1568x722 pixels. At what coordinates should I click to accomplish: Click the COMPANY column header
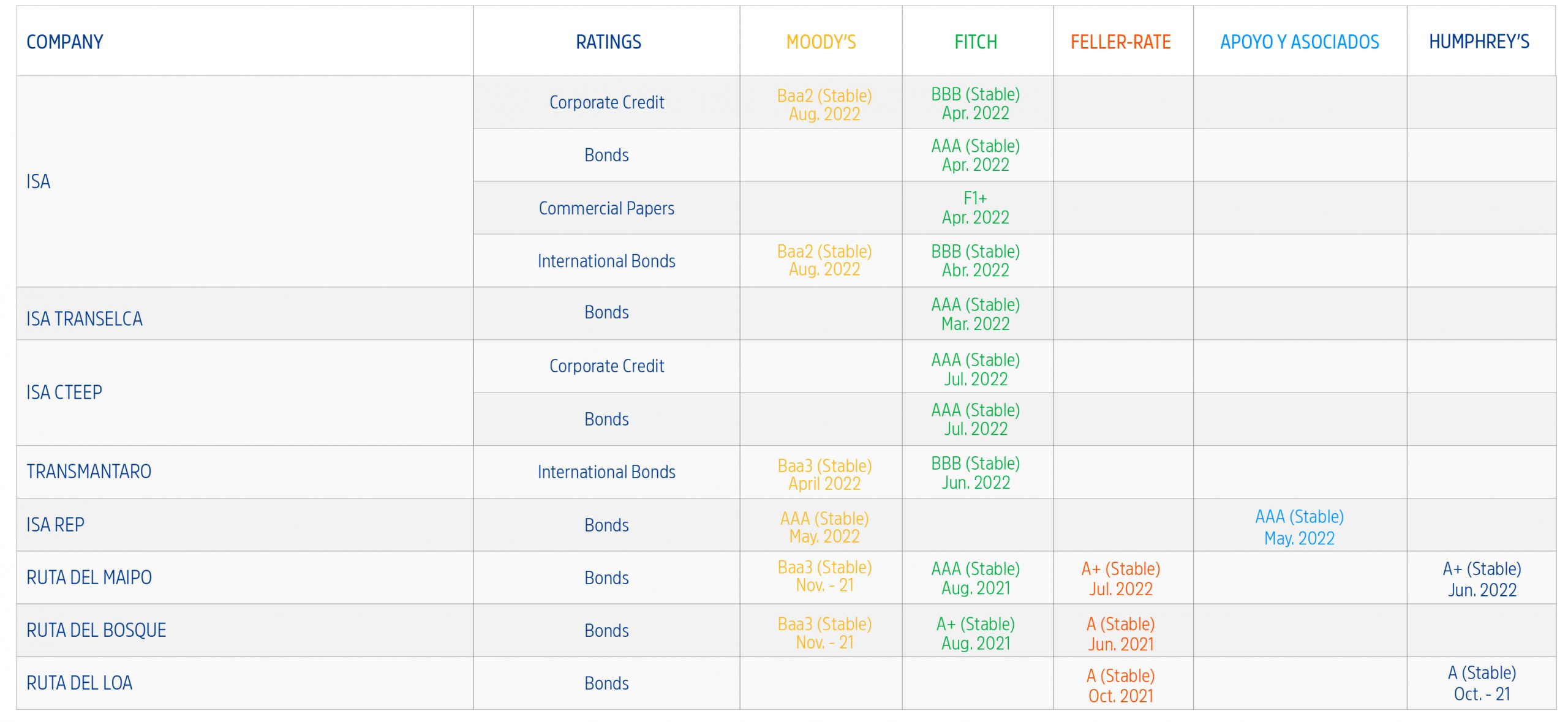[64, 42]
